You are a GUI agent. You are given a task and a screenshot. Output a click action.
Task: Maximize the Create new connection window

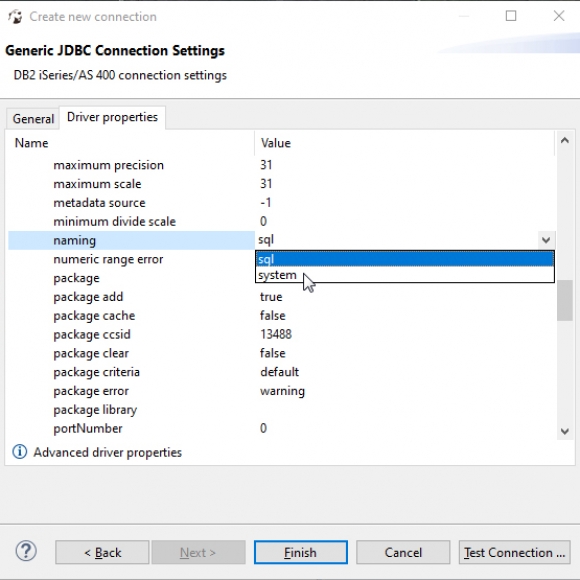tap(511, 16)
